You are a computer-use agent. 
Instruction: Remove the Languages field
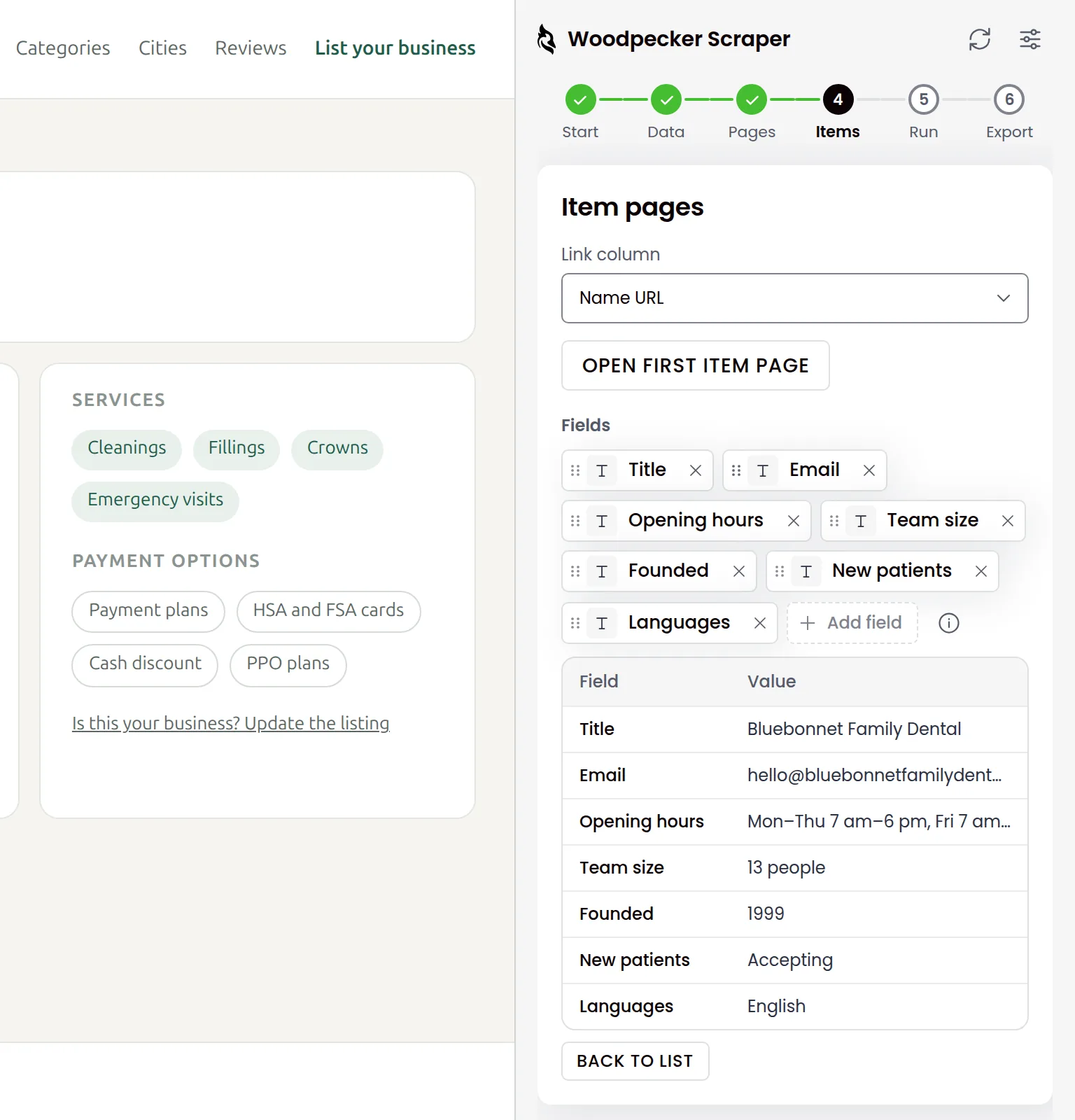click(760, 623)
